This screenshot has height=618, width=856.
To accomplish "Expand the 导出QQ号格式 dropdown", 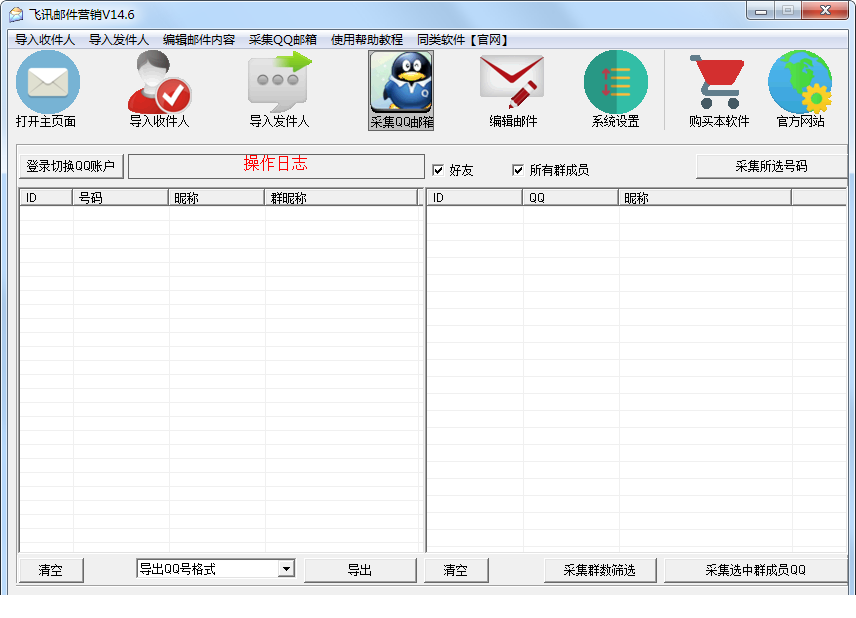I will coord(286,569).
